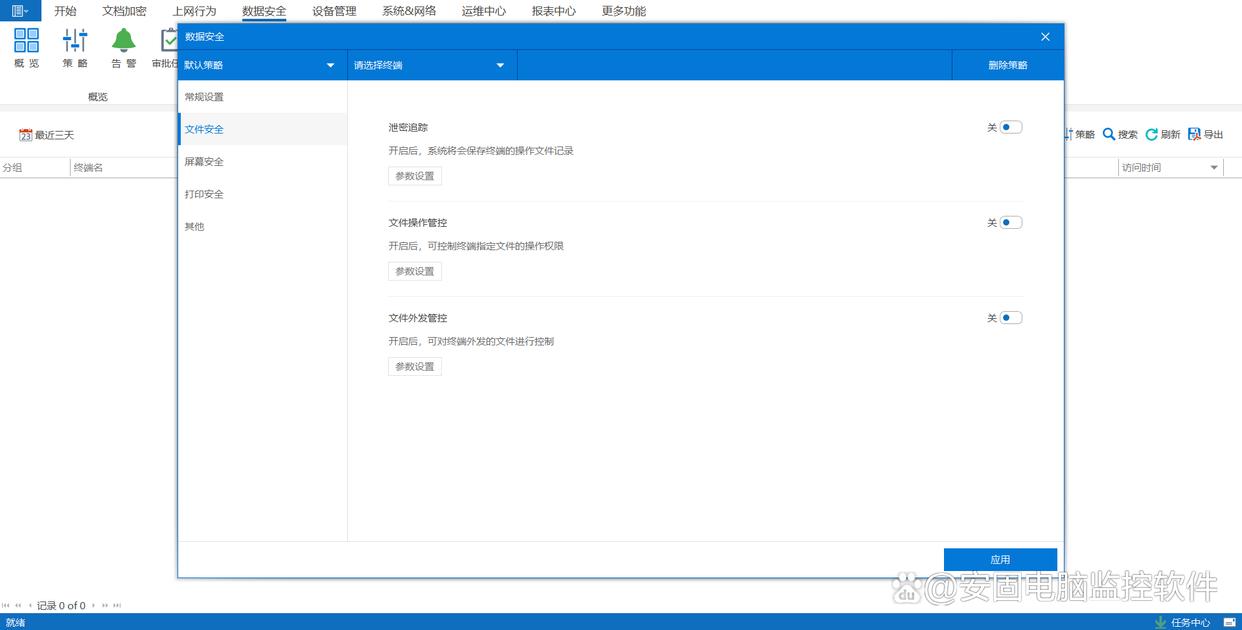Turn on the 文件操作管控 switch
This screenshot has width=1242, height=630.
pos(1010,222)
